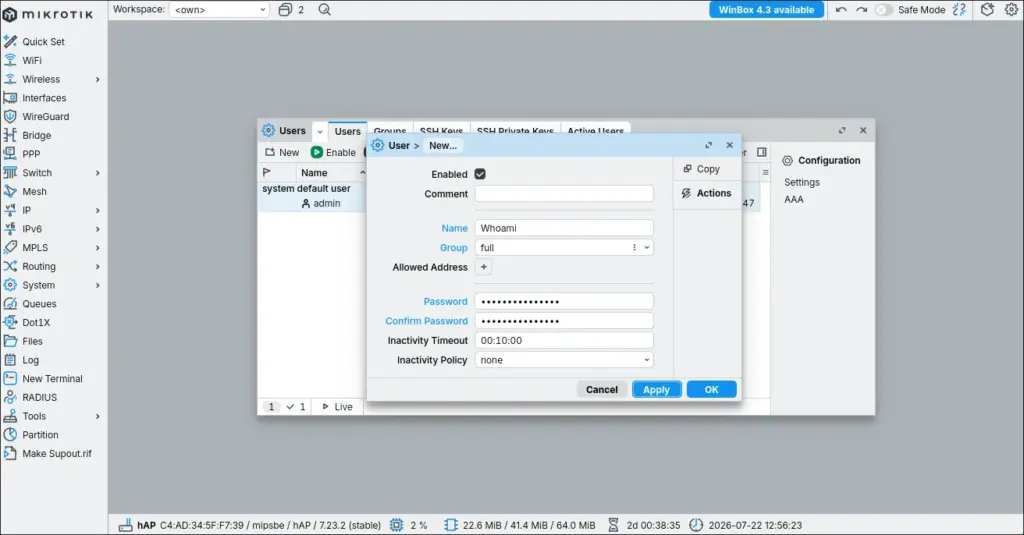Open the Interfaces section
The width and height of the screenshot is (1024, 535).
pyautogui.click(x=44, y=98)
